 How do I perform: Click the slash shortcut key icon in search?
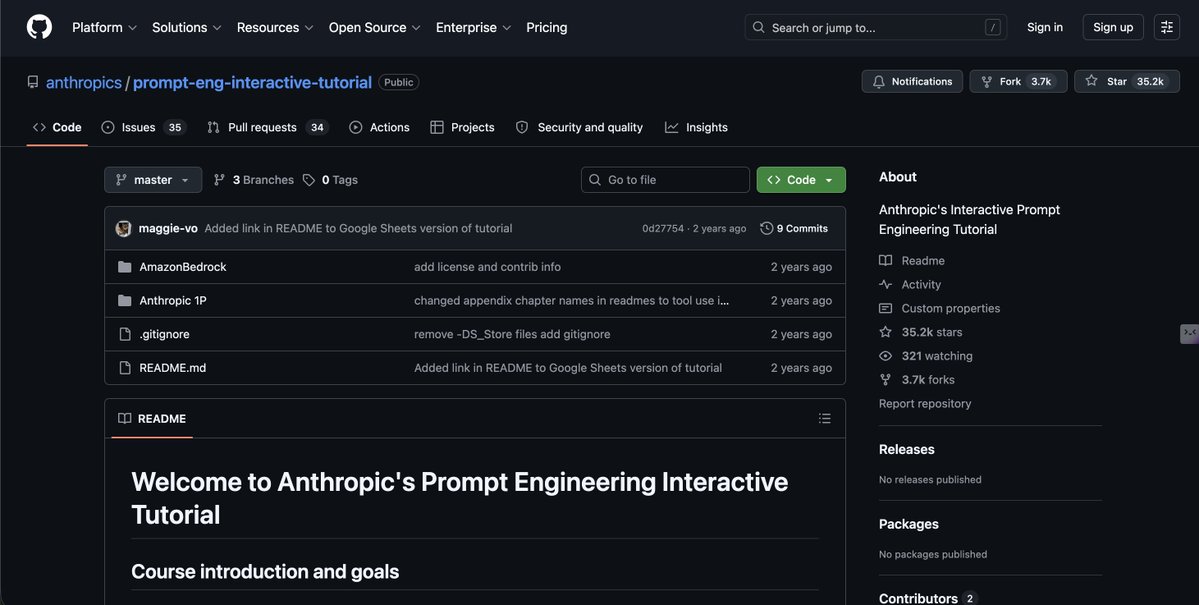click(x=993, y=28)
